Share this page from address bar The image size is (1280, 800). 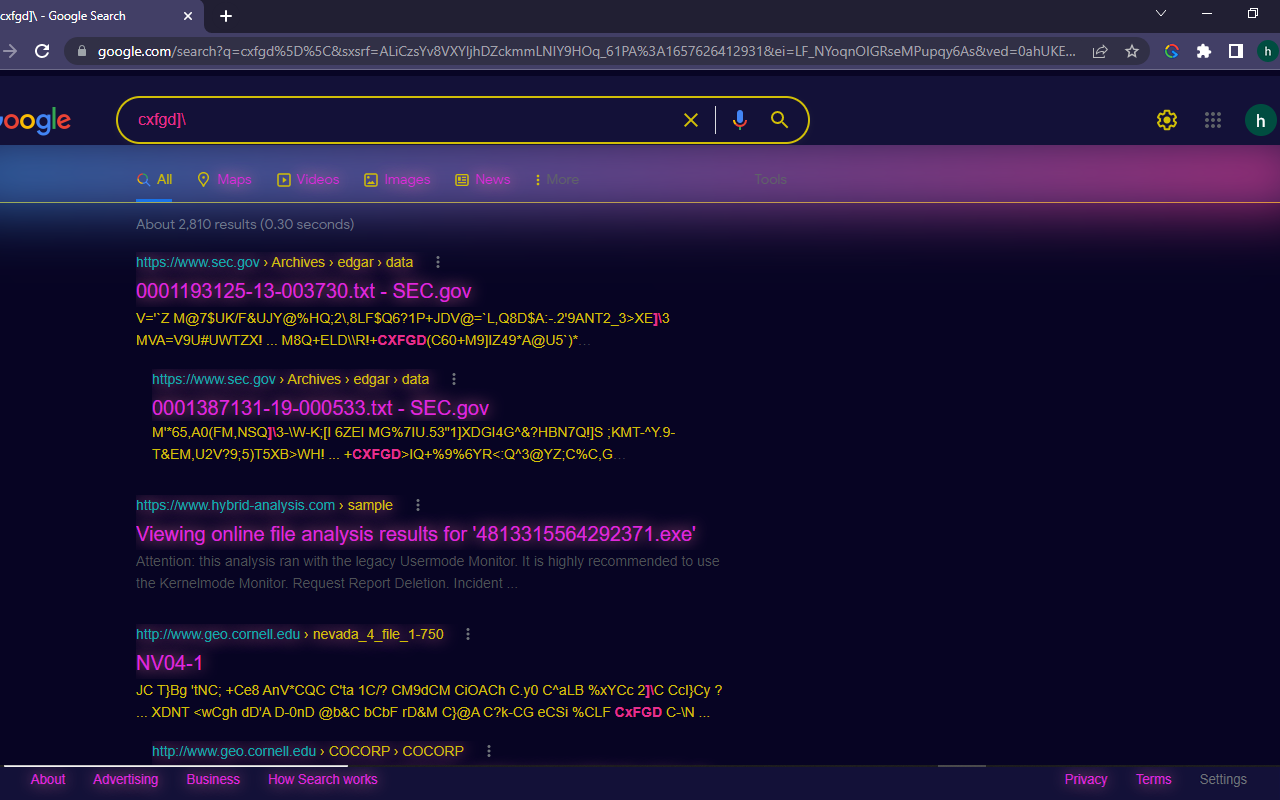click(x=1100, y=51)
